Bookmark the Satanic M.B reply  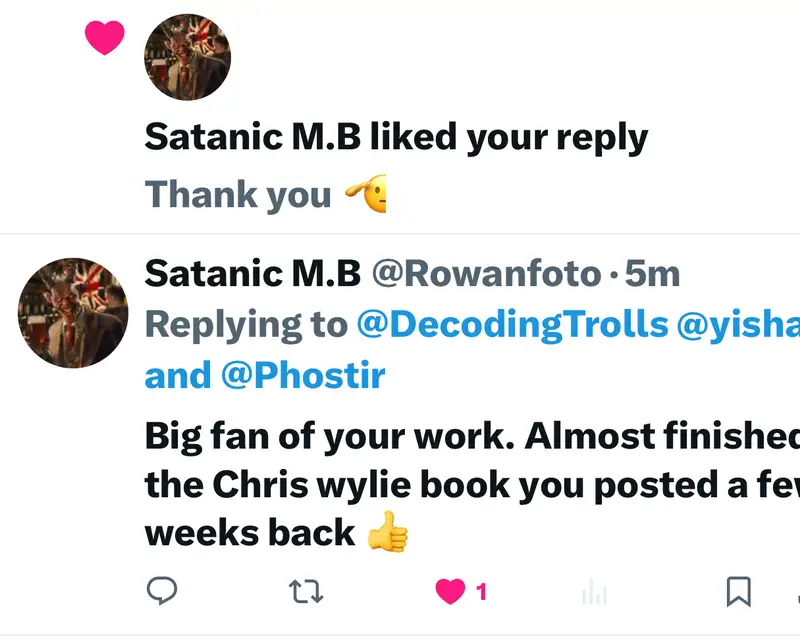click(738, 592)
